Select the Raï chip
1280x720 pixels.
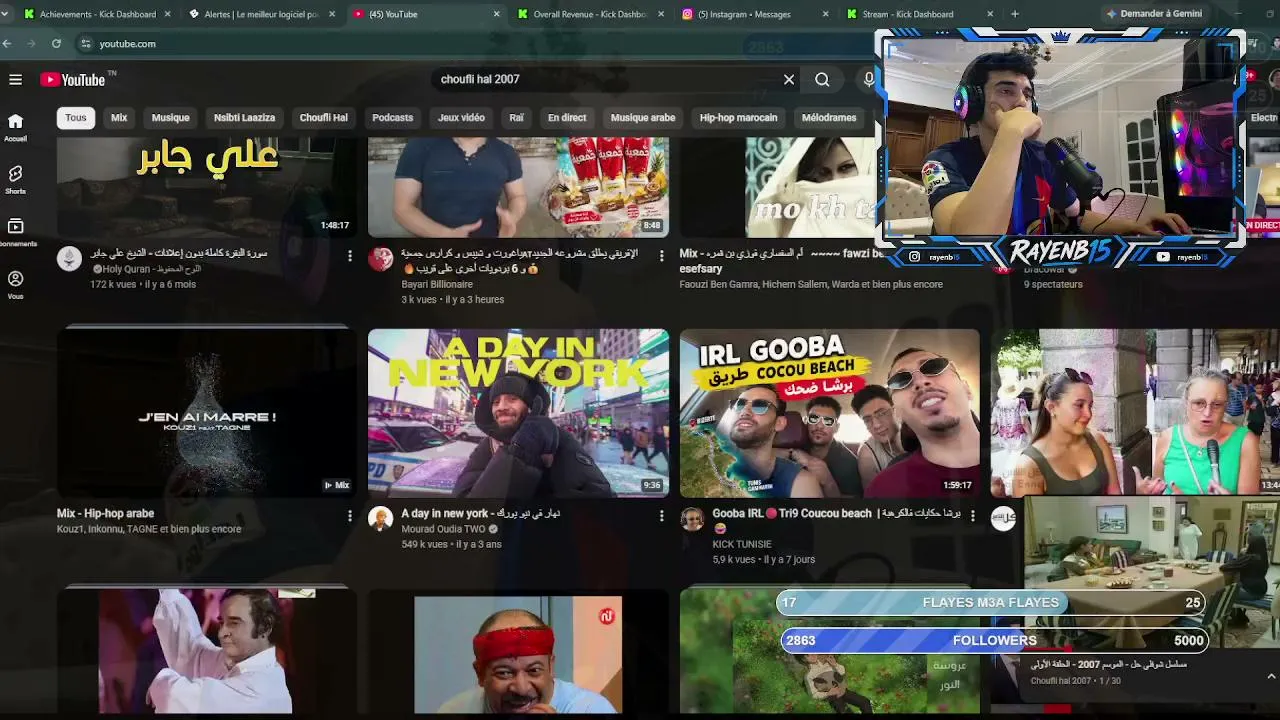click(x=516, y=118)
